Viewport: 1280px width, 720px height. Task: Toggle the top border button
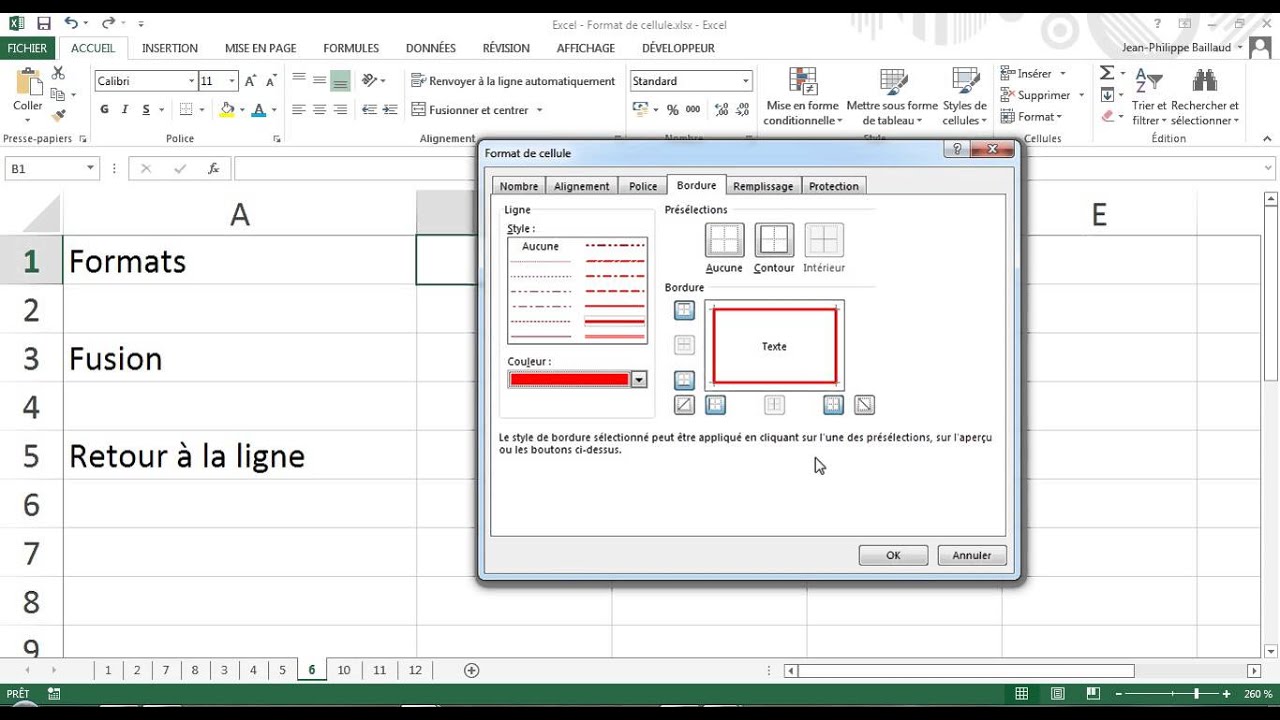point(684,311)
